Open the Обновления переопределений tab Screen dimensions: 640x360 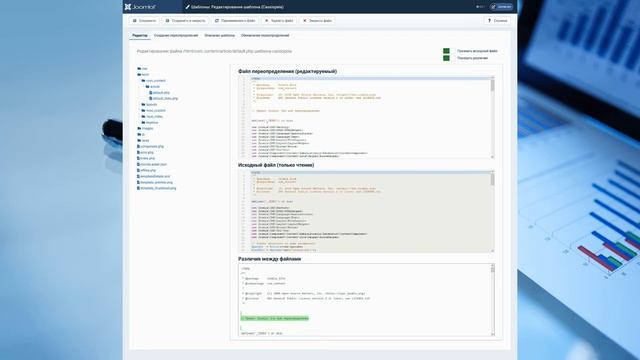tap(265, 36)
